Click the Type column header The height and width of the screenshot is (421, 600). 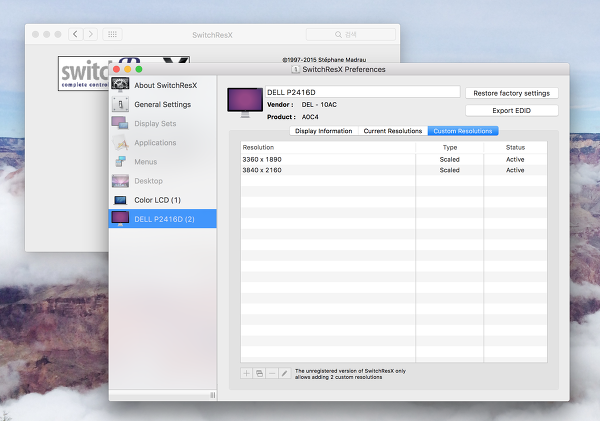coord(450,147)
